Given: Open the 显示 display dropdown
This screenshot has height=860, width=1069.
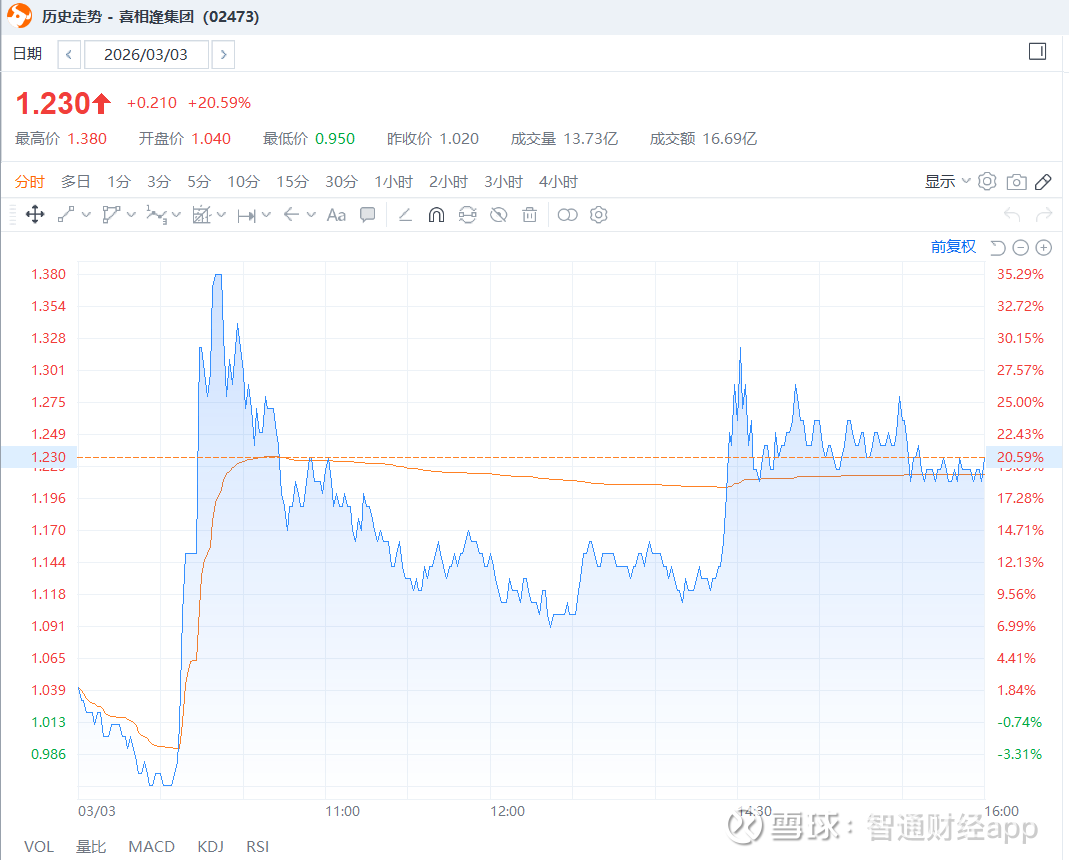Looking at the screenshot, I should coord(947,182).
